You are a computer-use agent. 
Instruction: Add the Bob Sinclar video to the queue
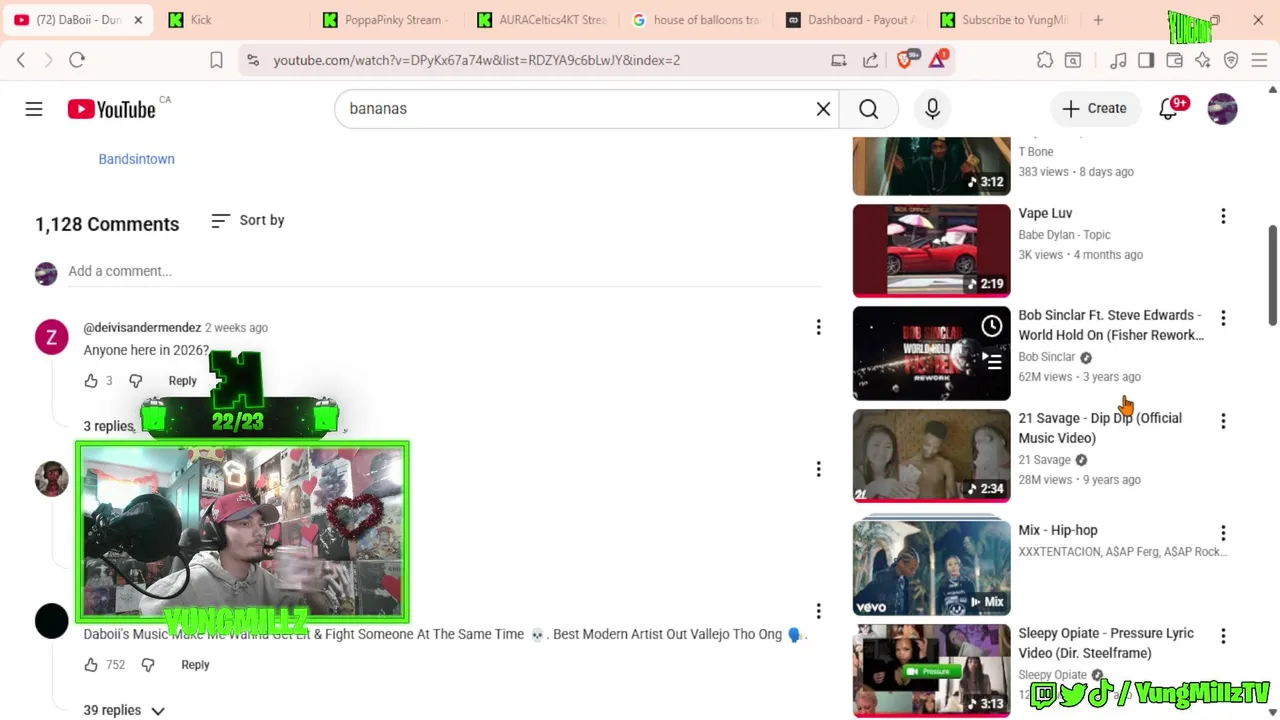click(991, 361)
